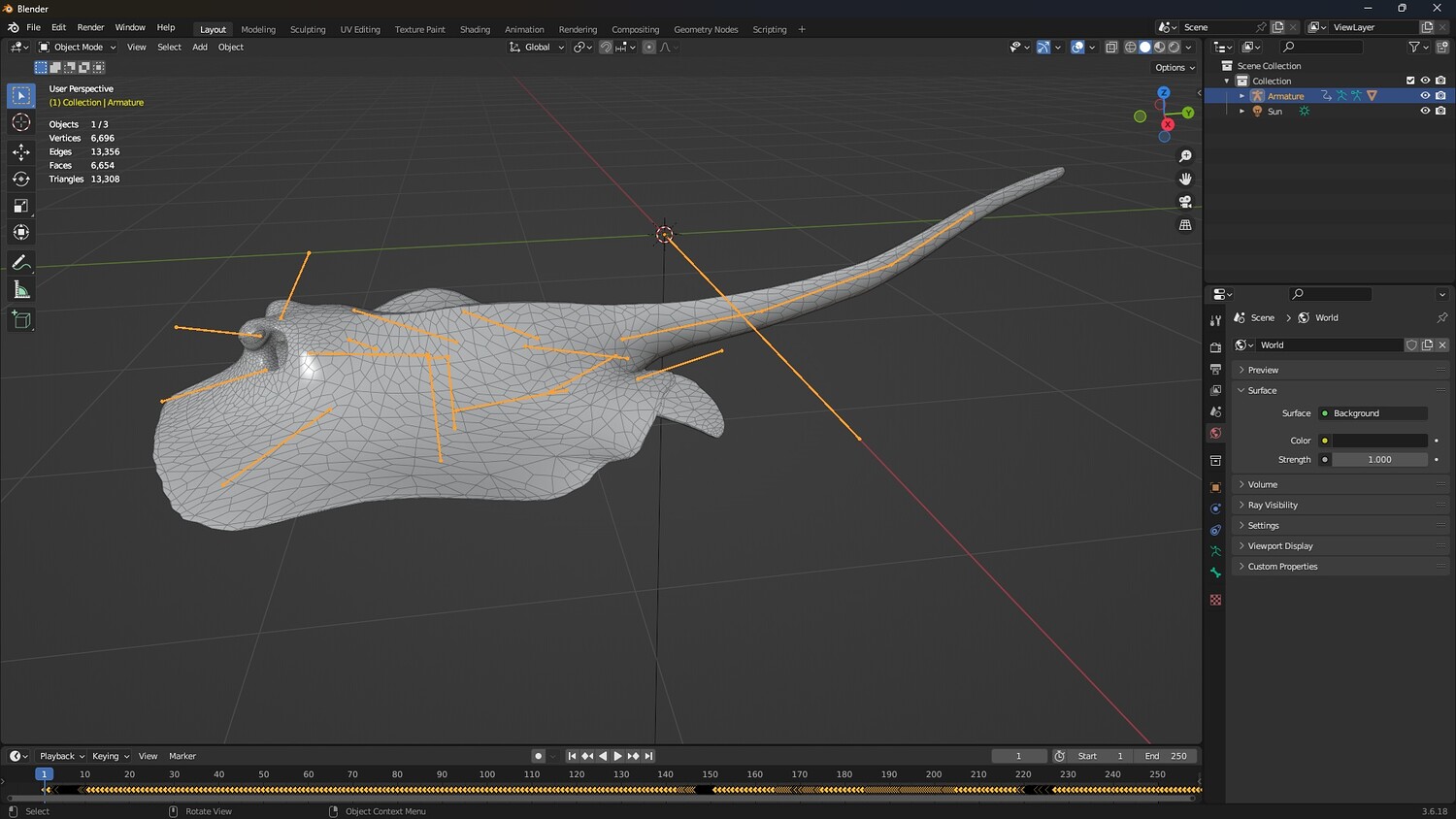Hide the Armature in the viewport
The image size is (1456, 819).
click(1425, 96)
